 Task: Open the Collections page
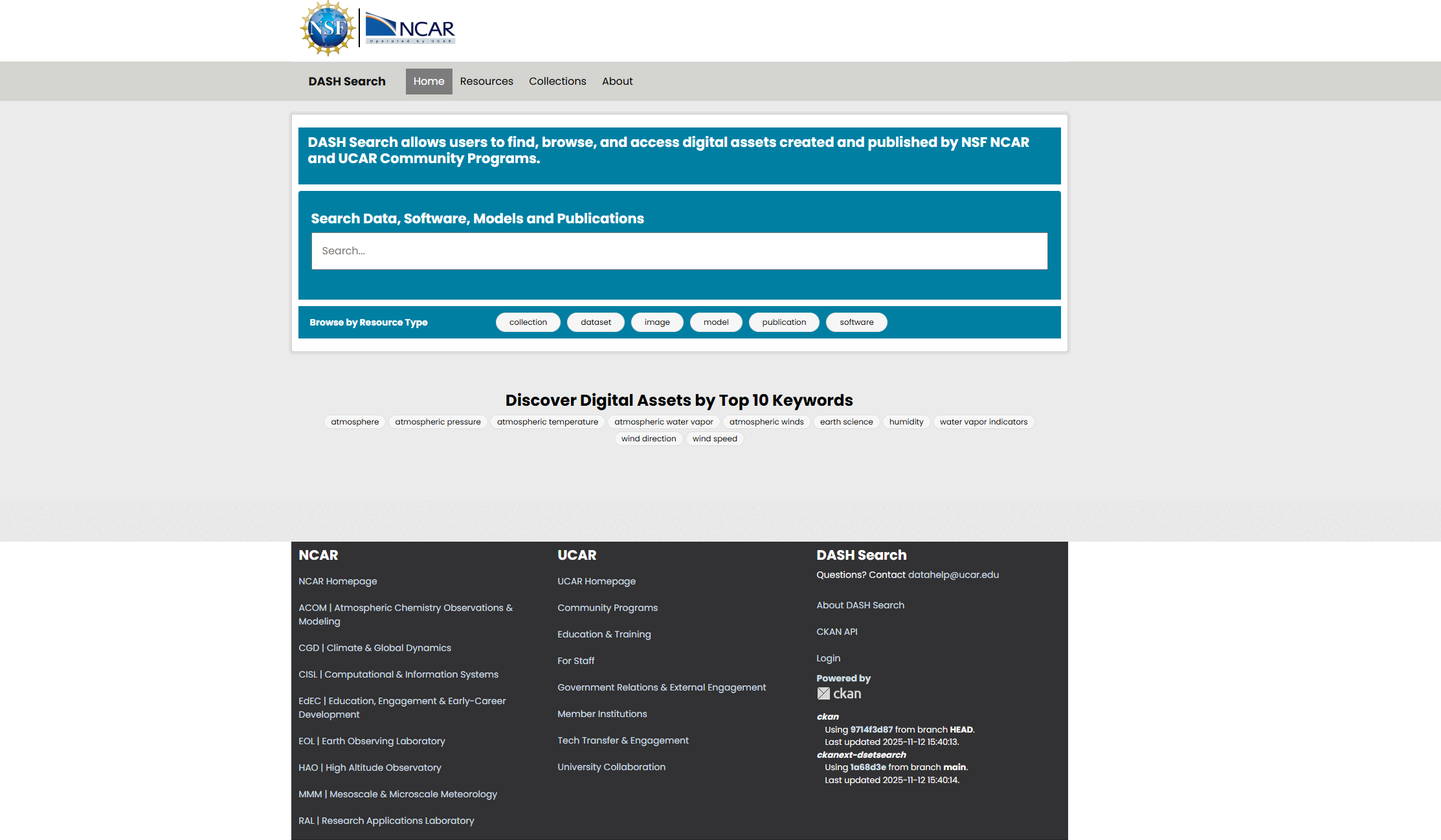(x=557, y=81)
